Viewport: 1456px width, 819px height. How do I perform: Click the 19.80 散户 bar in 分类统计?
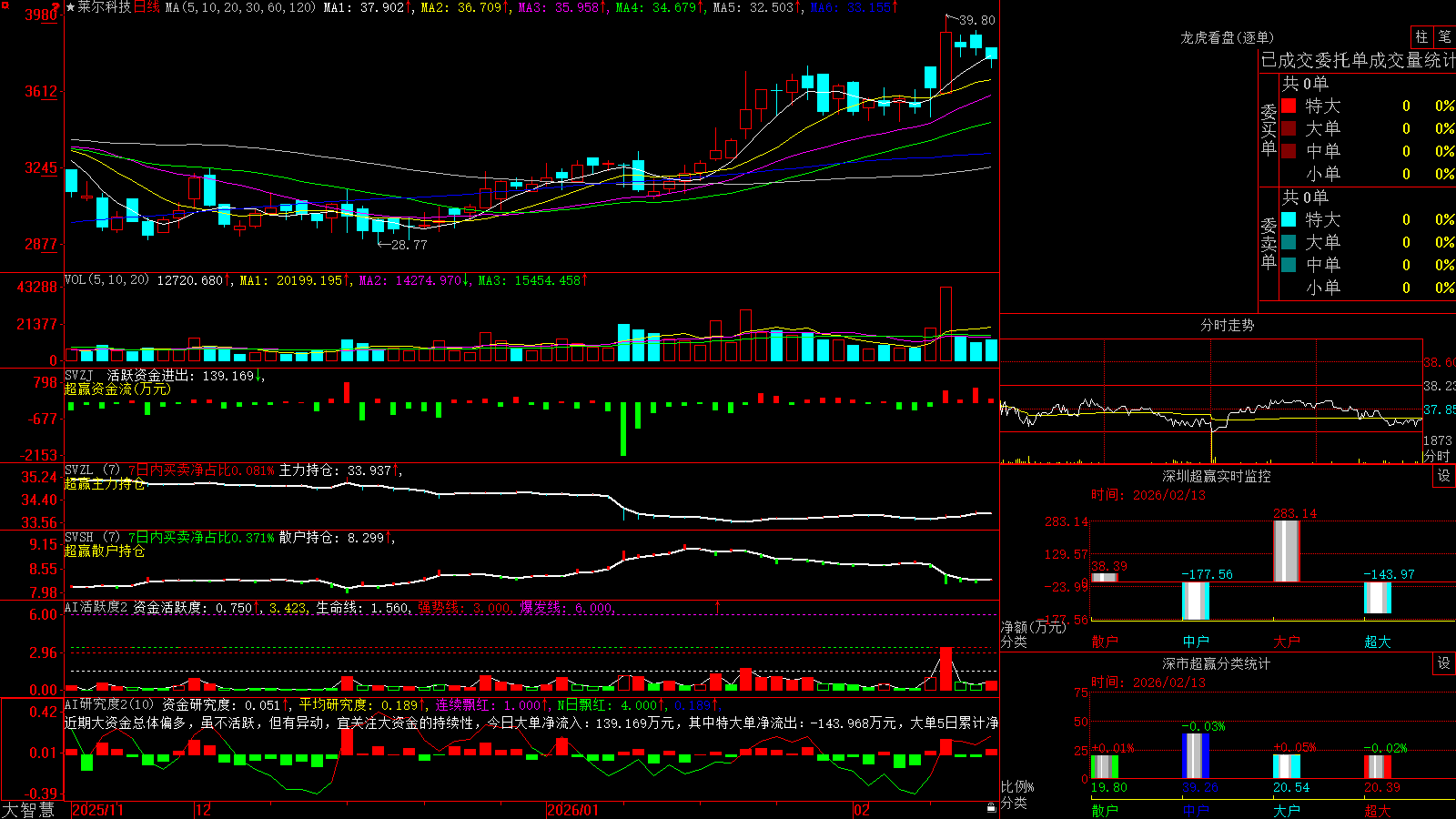point(1104,767)
